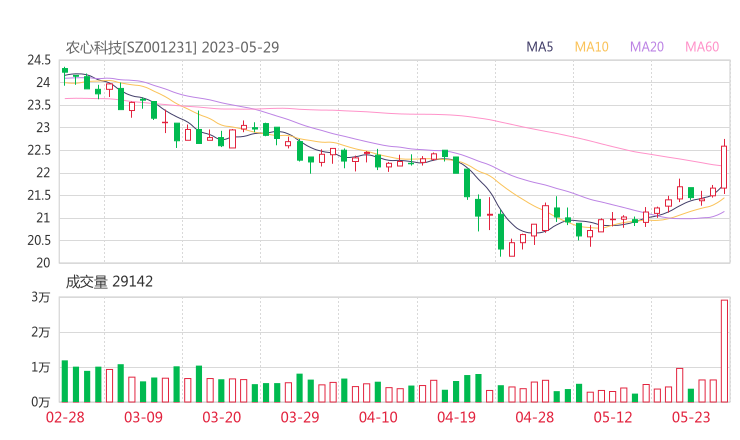Click the MA20 legend label
Viewport: 740px width, 440px height.
tap(647, 47)
